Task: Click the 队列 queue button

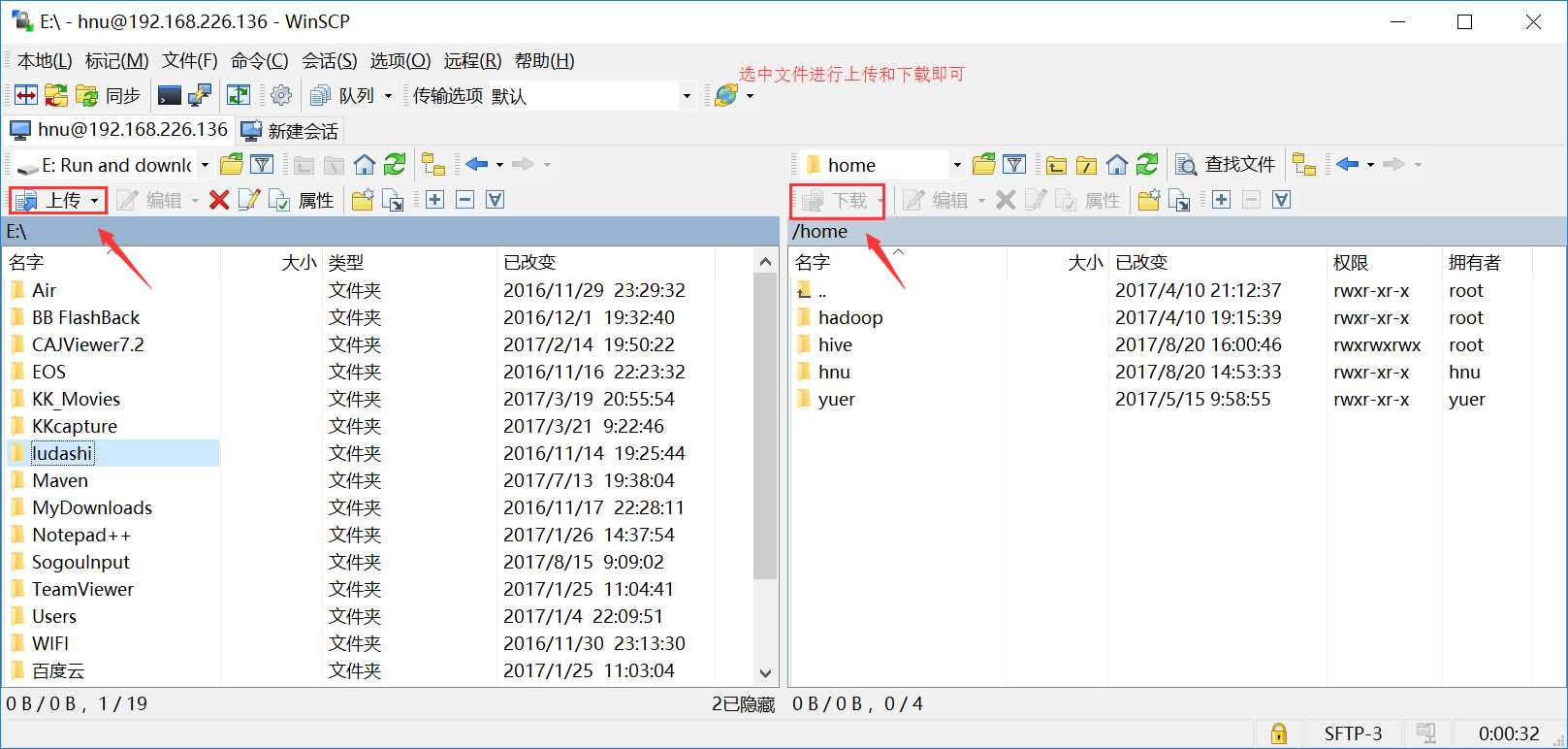Action: pyautogui.click(x=342, y=95)
